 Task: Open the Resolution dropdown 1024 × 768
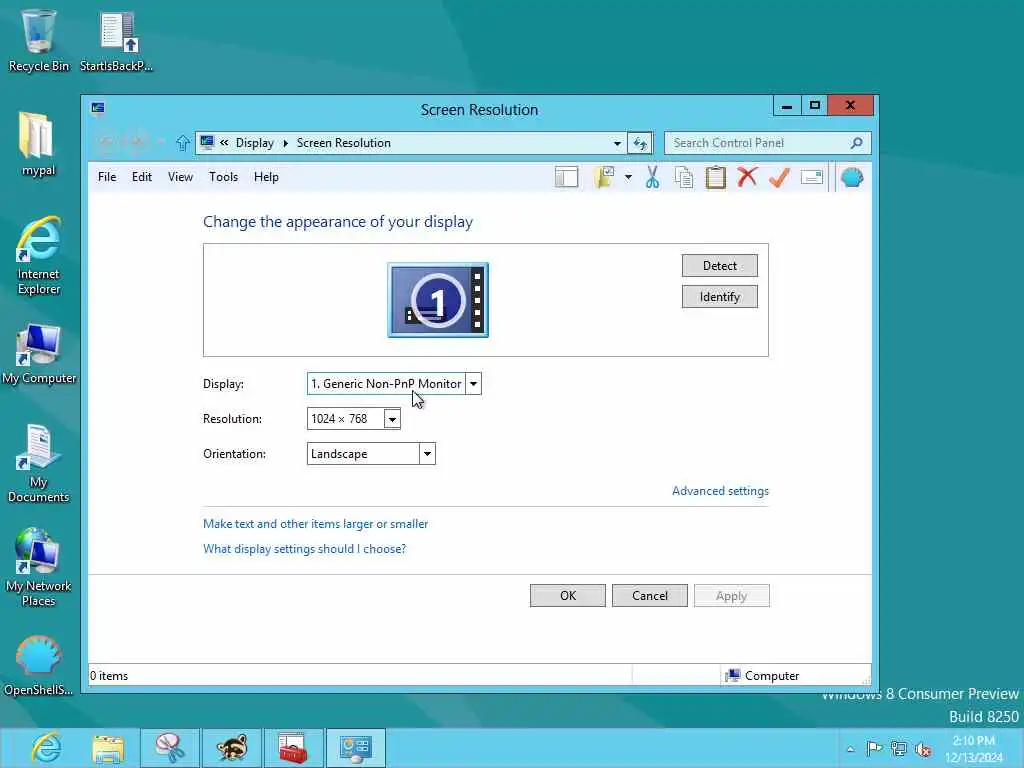353,419
